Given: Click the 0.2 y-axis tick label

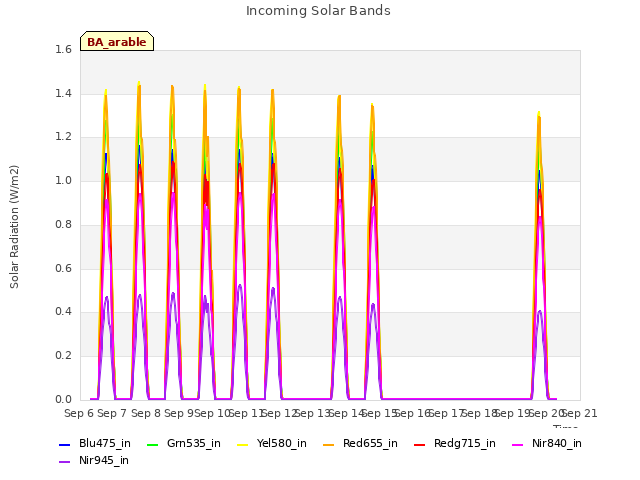Looking at the screenshot, I should click(x=63, y=356).
